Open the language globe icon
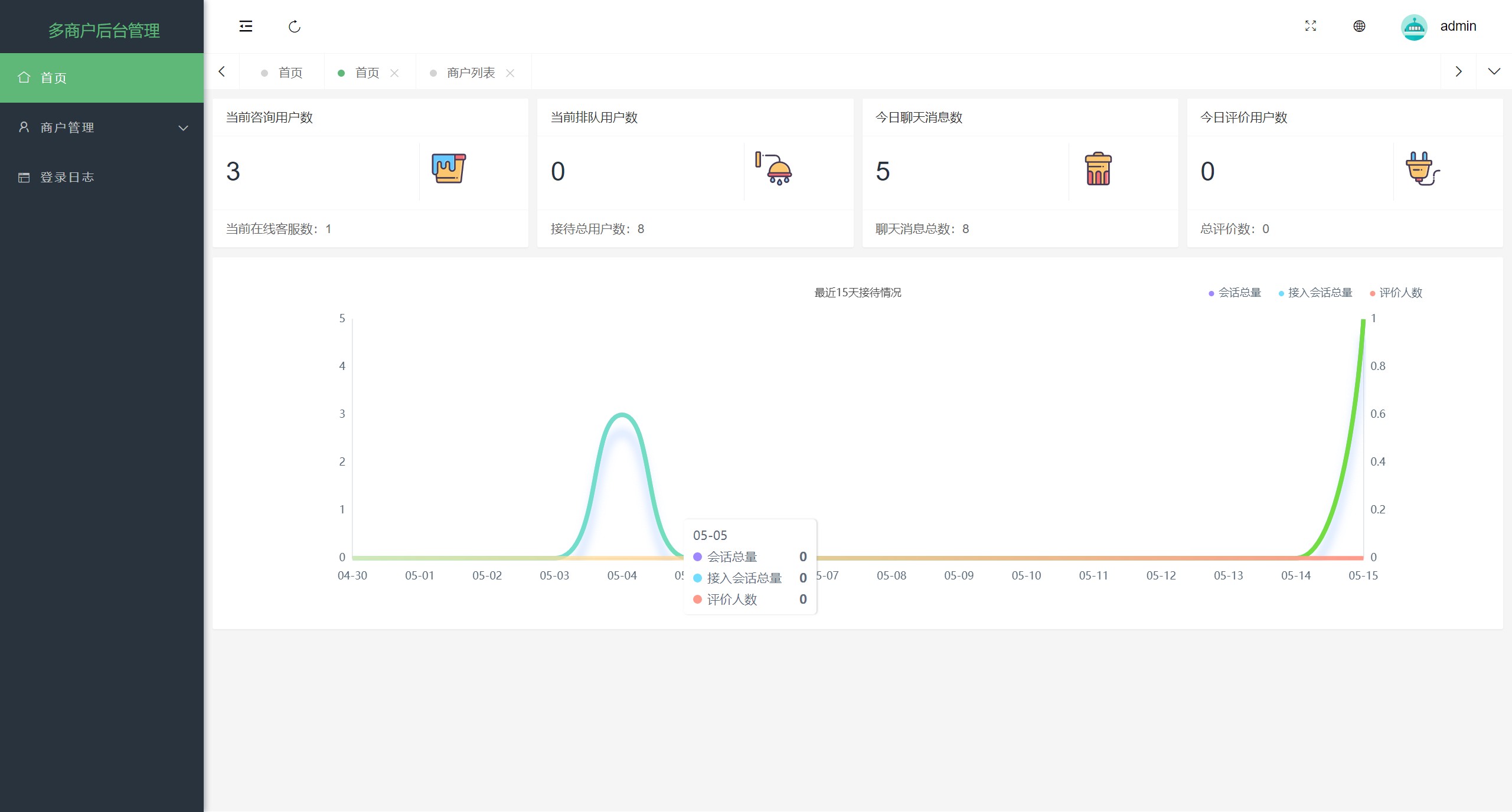This screenshot has width=1512, height=812. click(x=1359, y=26)
